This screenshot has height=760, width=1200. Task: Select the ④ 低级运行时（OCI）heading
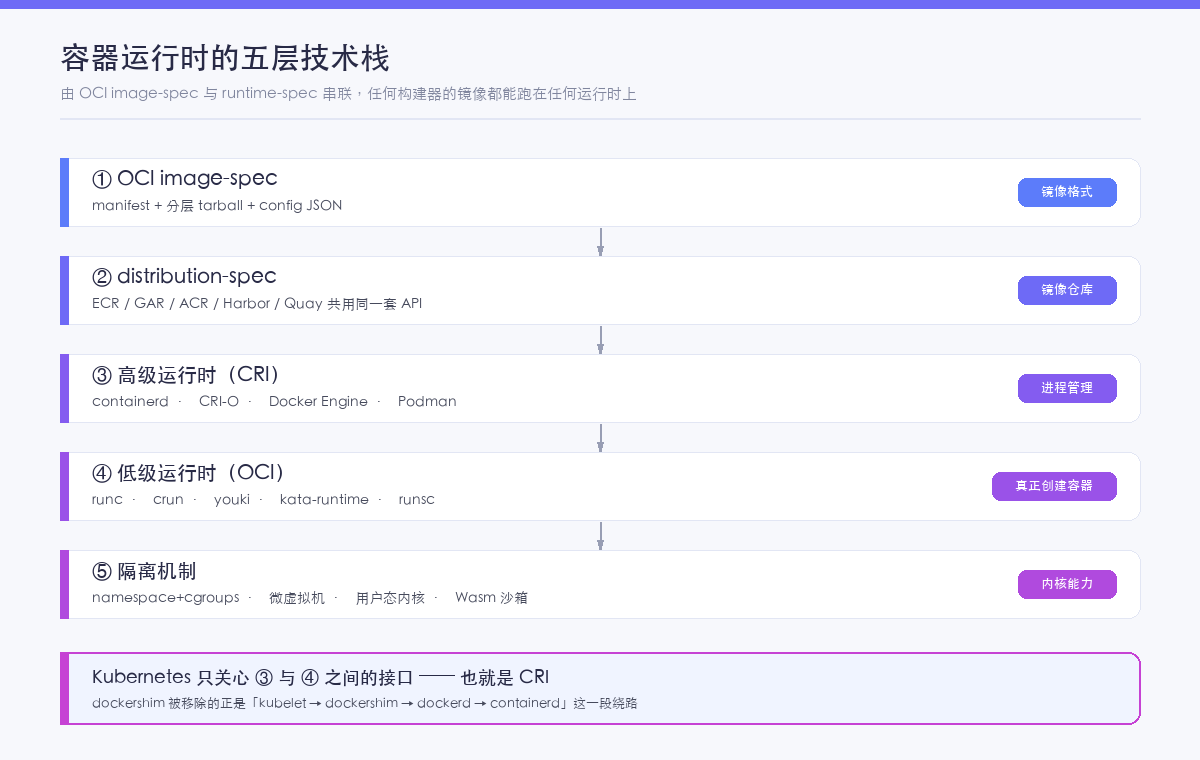click(190, 473)
